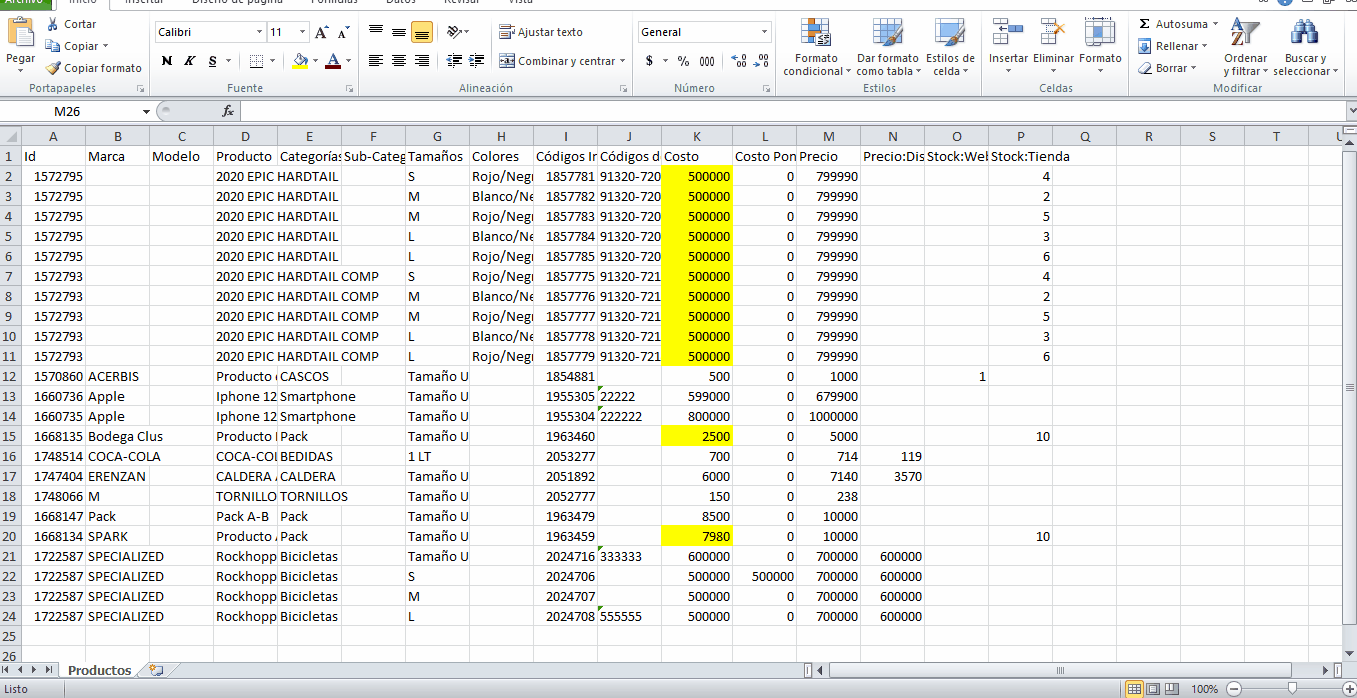Align text left in the cell
This screenshot has width=1357, height=698.
376,61
